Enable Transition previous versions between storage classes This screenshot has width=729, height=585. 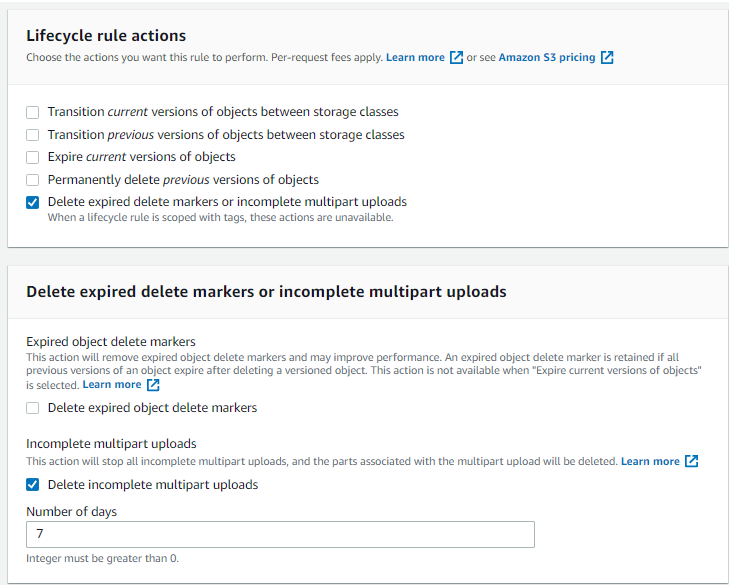(33, 135)
